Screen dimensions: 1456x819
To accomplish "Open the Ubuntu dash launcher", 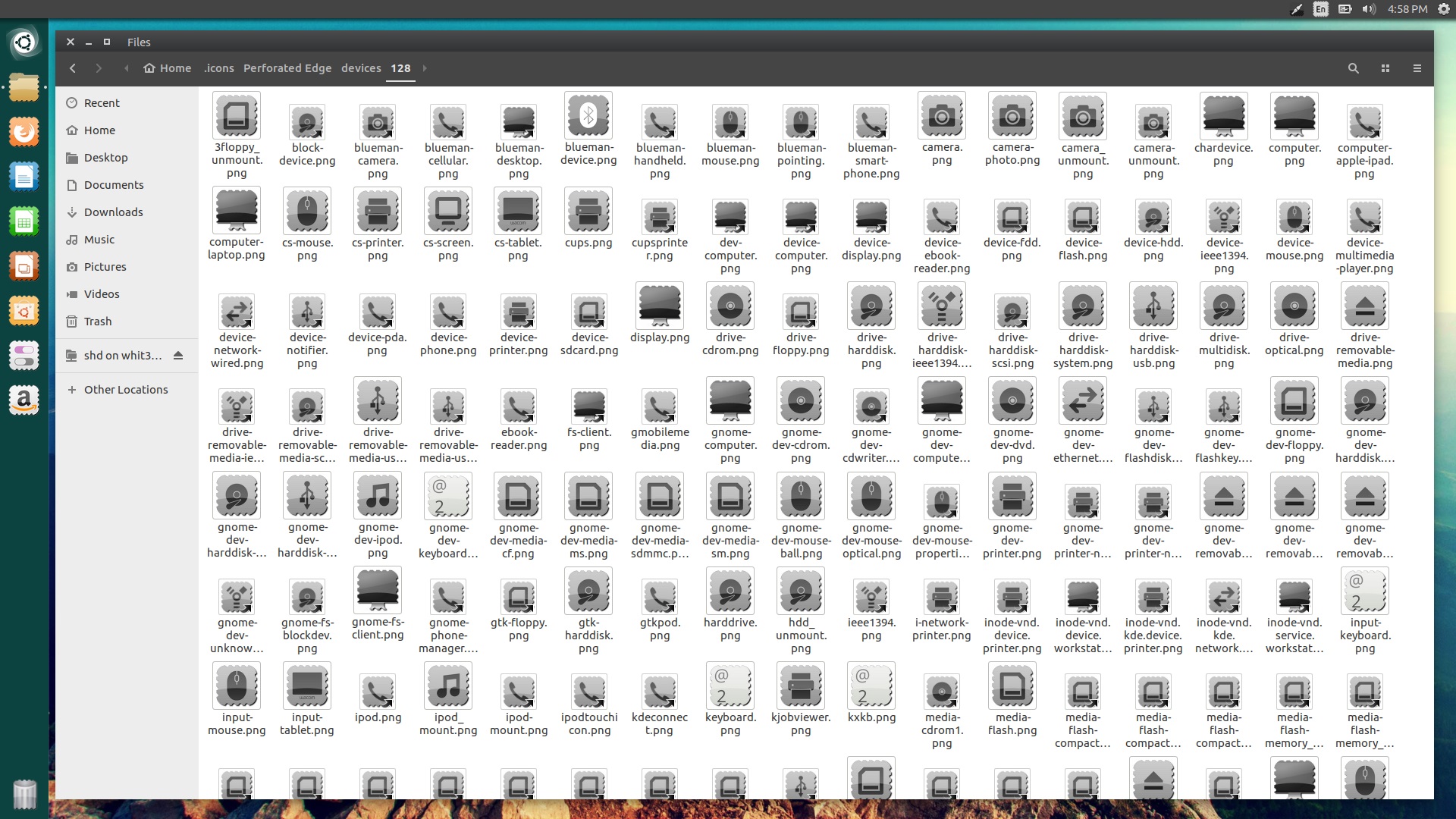I will pyautogui.click(x=24, y=42).
